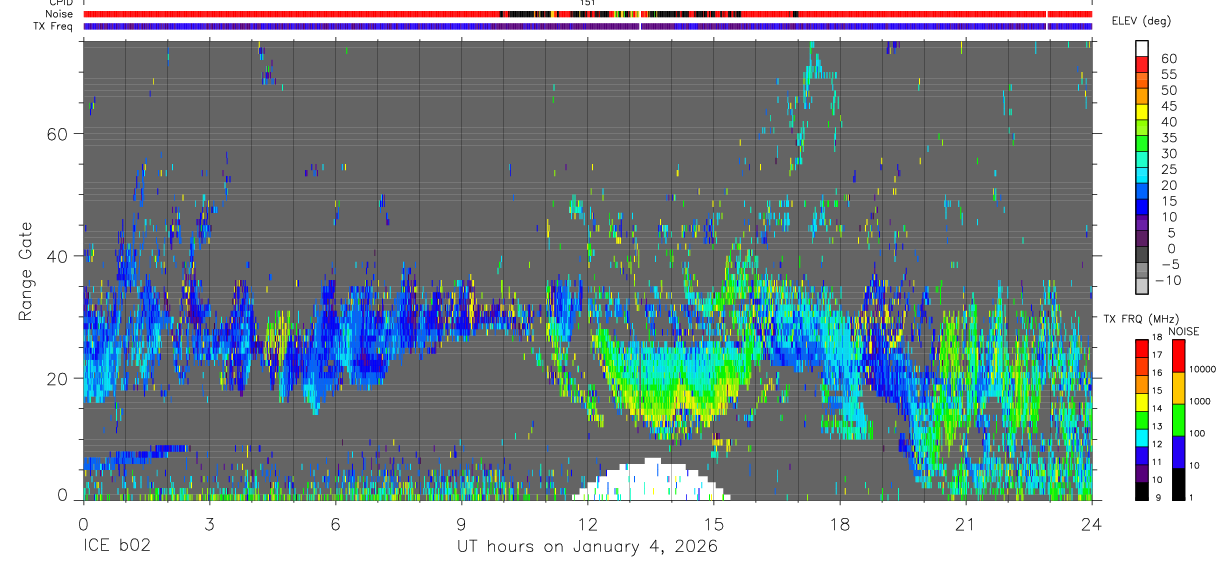Click ELEV colorbar label 25
1228x567 pixels.
pos(1168,170)
